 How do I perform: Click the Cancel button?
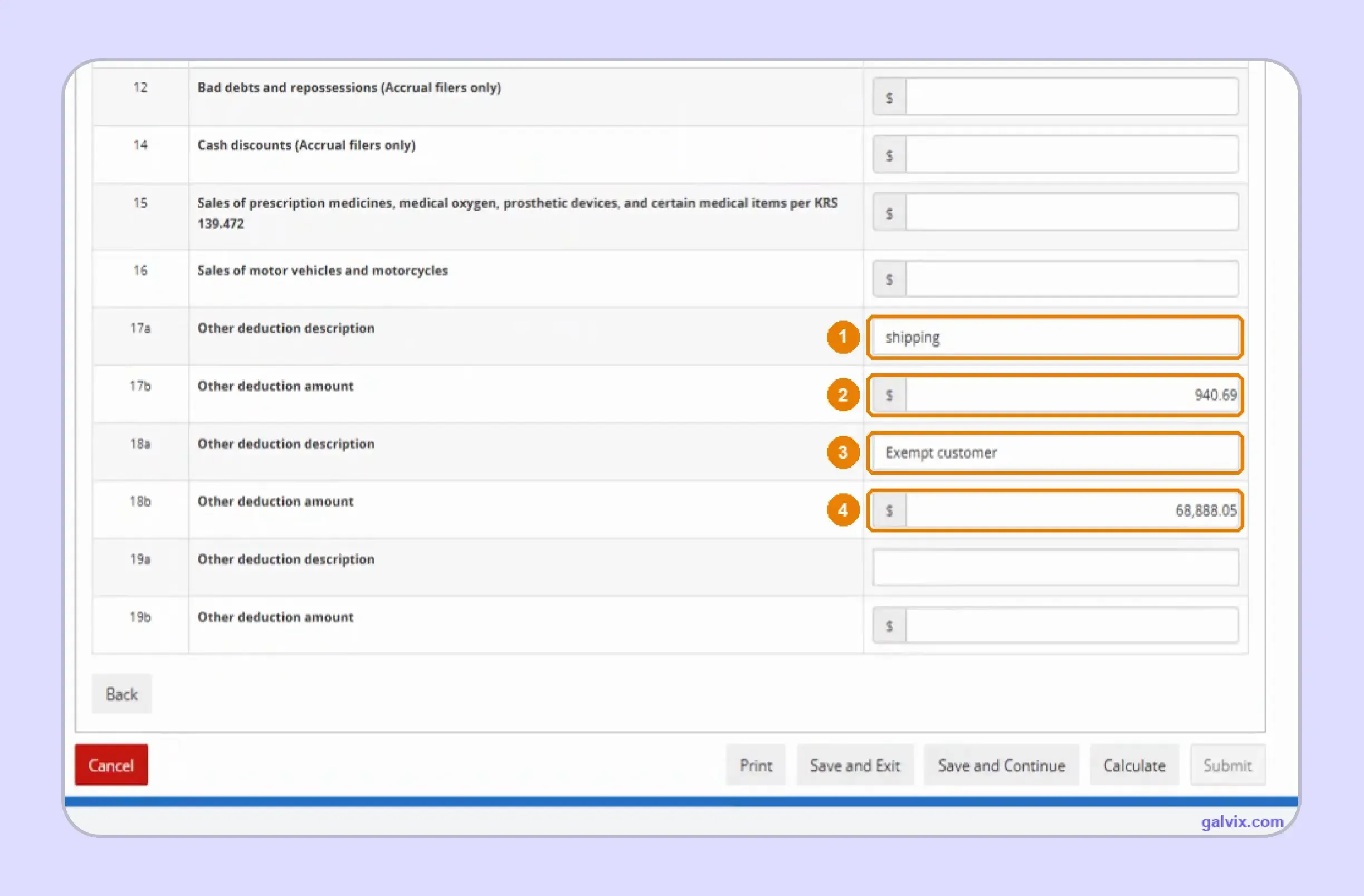pos(111,764)
